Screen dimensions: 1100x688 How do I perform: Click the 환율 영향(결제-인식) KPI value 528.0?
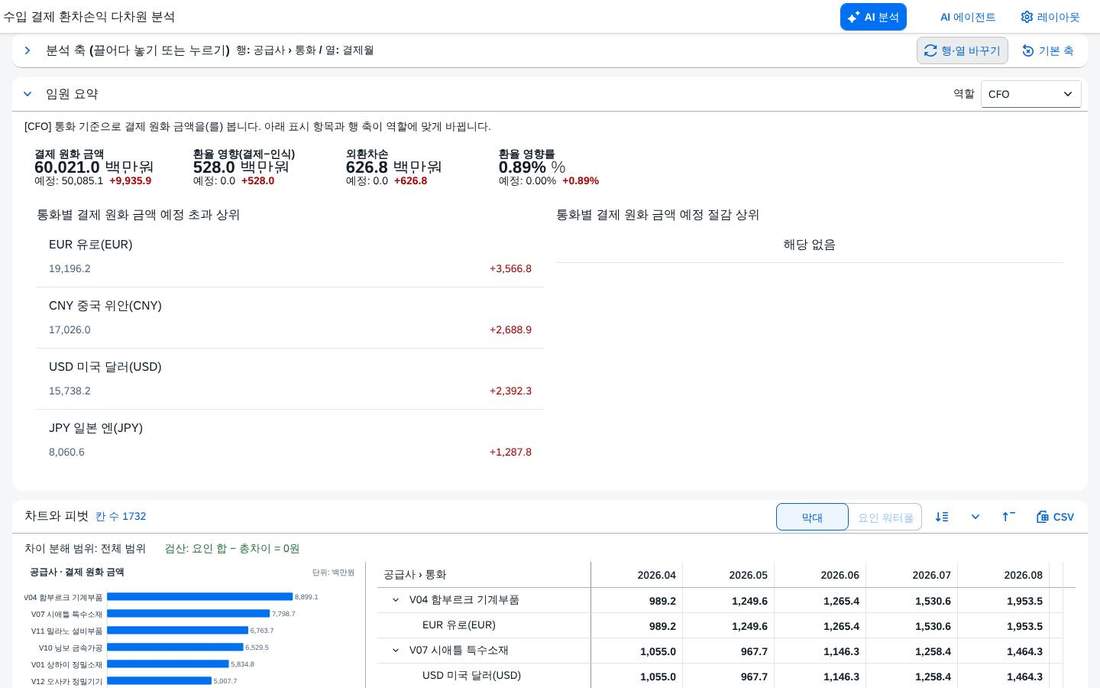tap(214, 167)
